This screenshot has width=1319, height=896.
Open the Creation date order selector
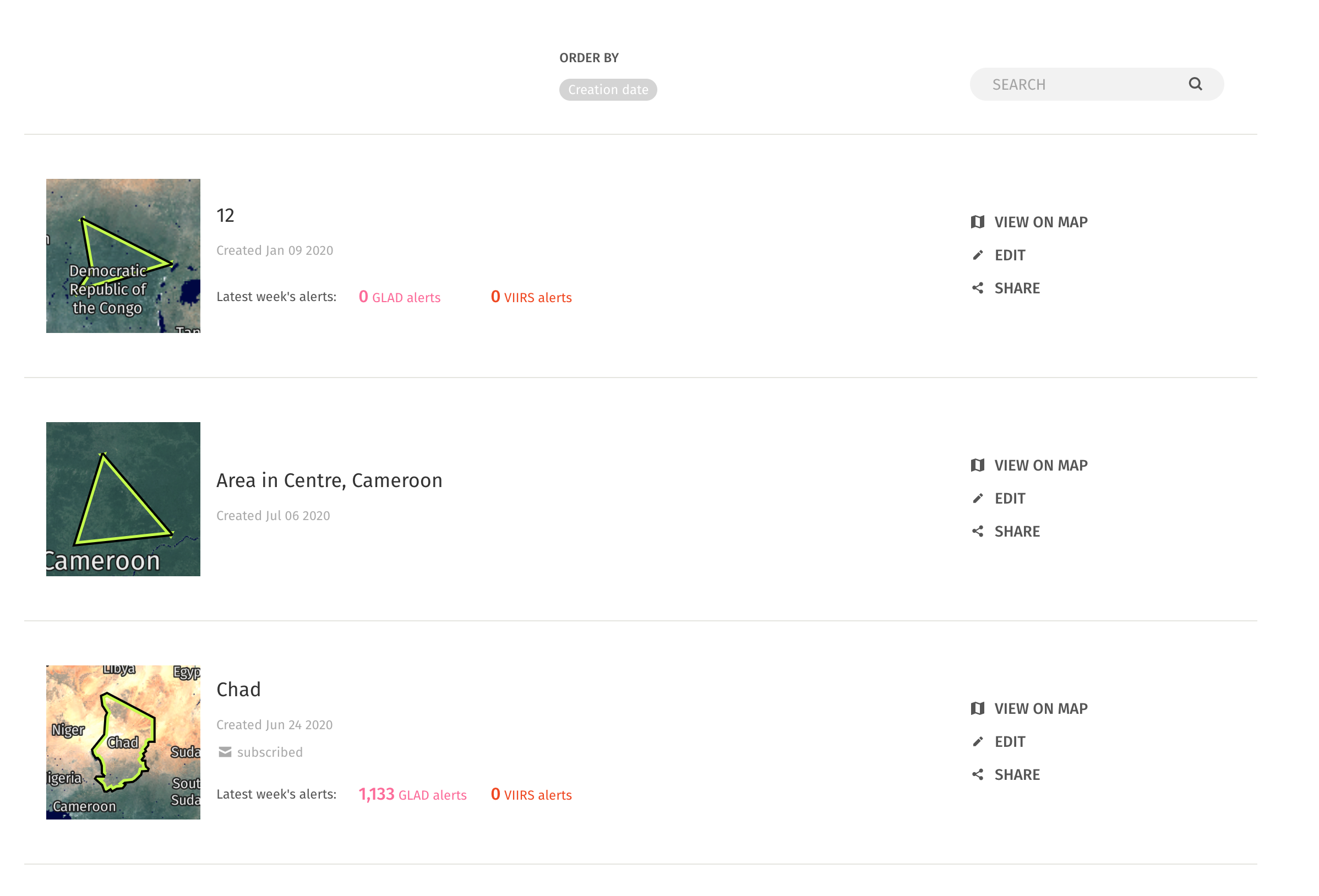[608, 89]
